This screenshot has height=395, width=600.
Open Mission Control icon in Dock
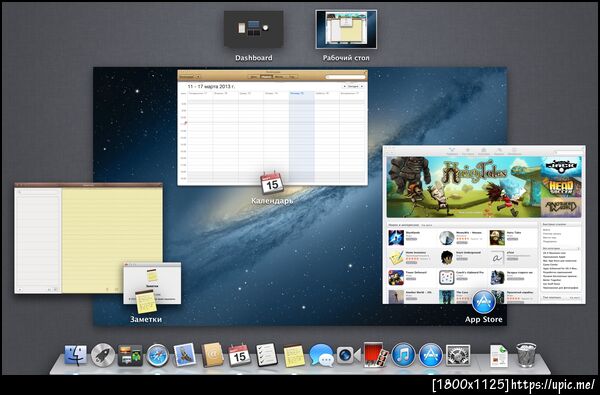[x=130, y=355]
